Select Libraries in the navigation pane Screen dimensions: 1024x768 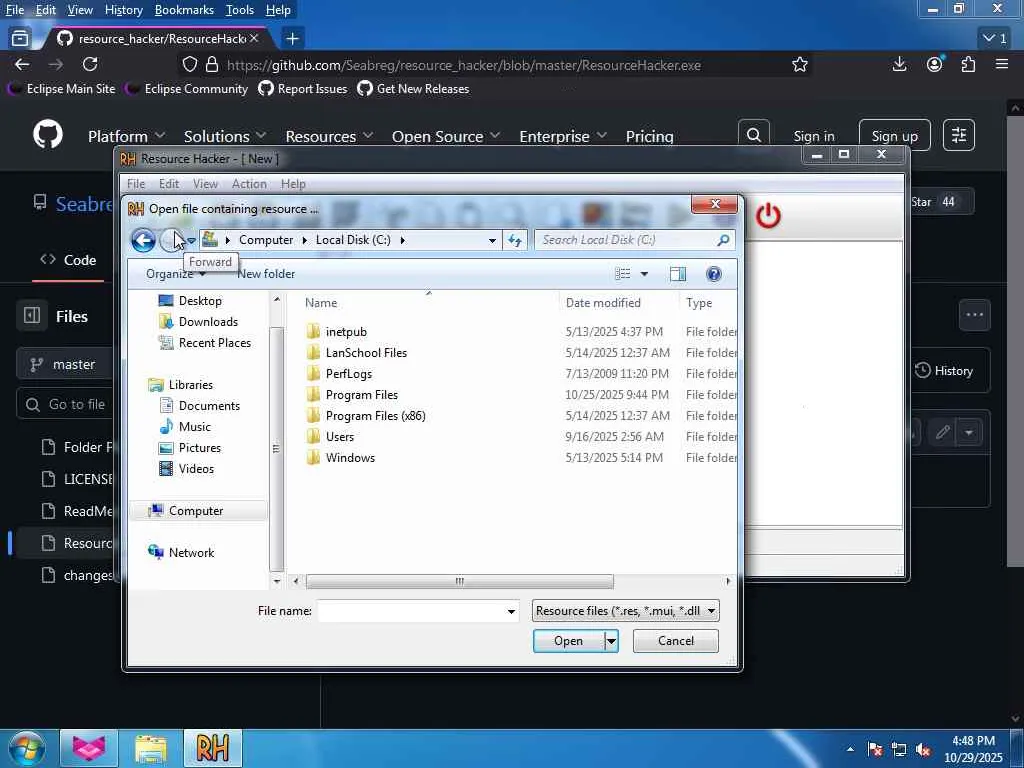(x=190, y=385)
